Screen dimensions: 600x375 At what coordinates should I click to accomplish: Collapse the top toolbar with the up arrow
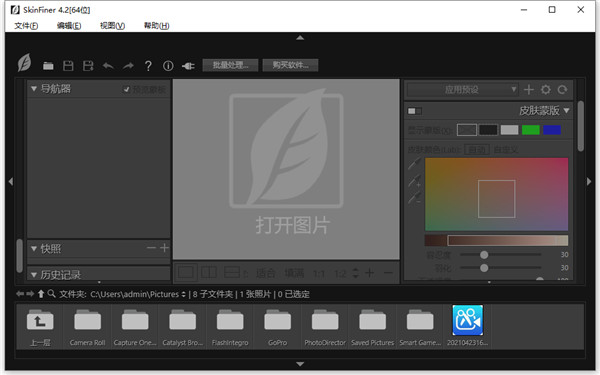point(300,38)
